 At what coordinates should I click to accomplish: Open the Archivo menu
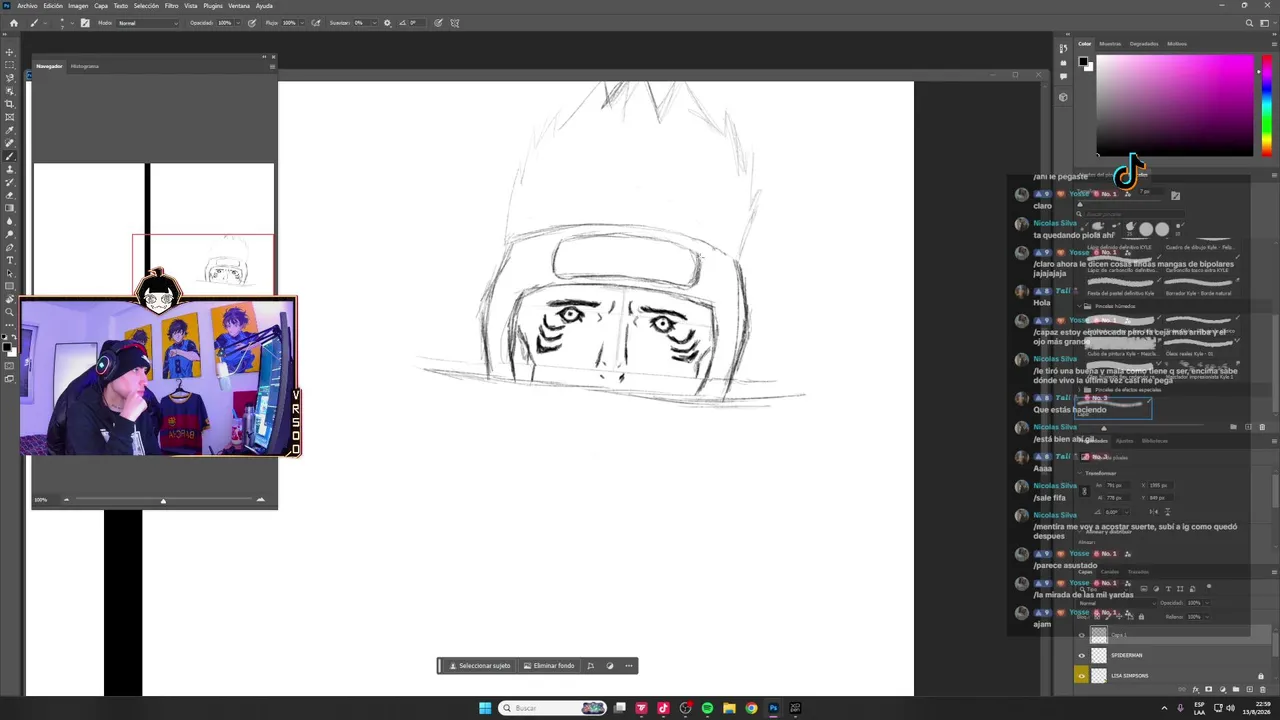pos(27,6)
